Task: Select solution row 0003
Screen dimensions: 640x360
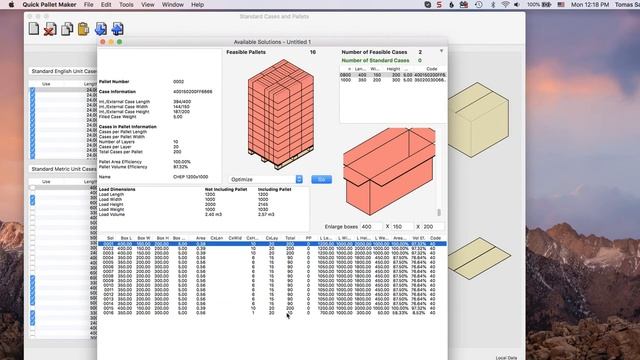Action: (272, 253)
